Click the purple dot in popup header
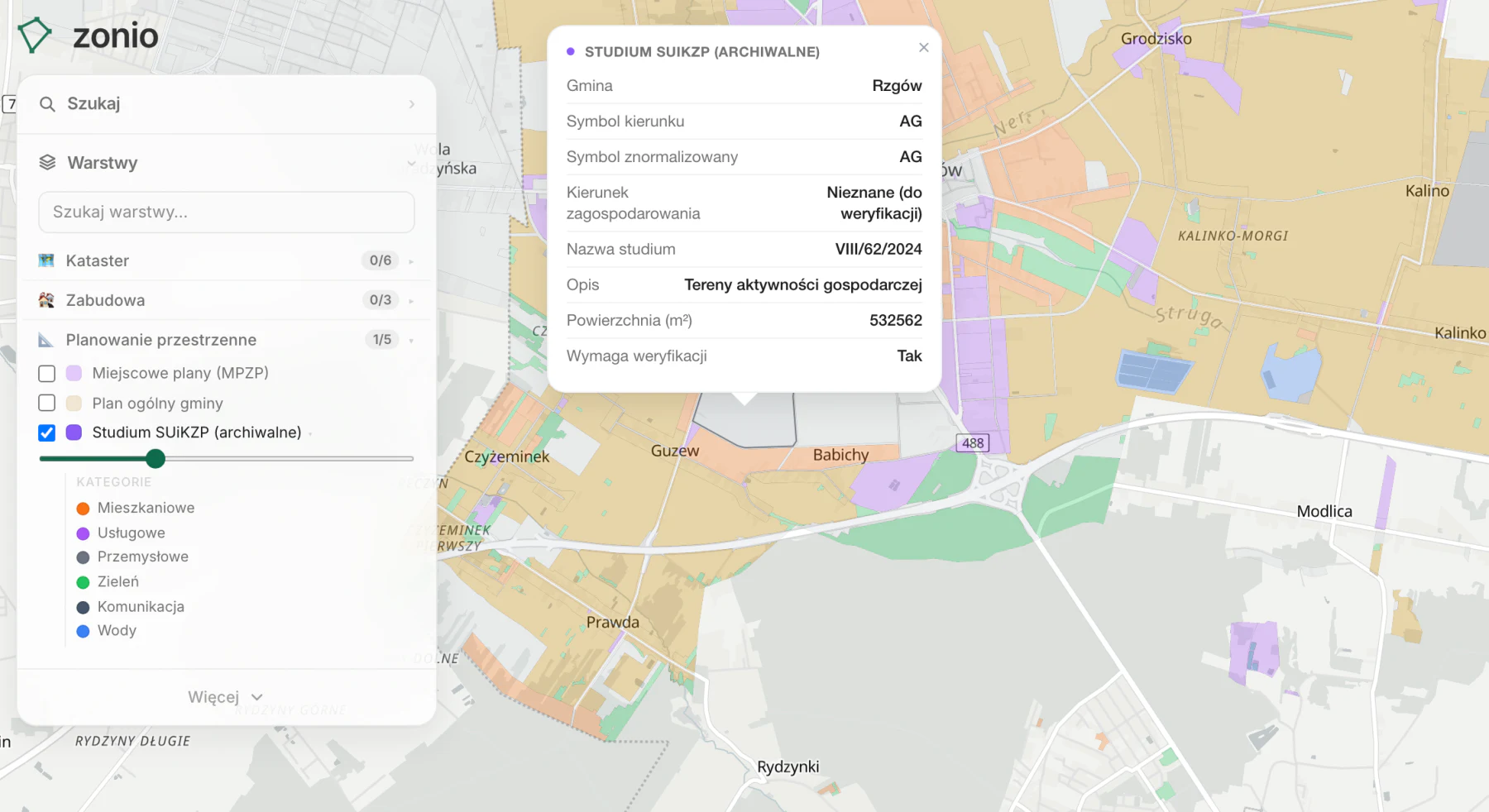 tap(571, 52)
